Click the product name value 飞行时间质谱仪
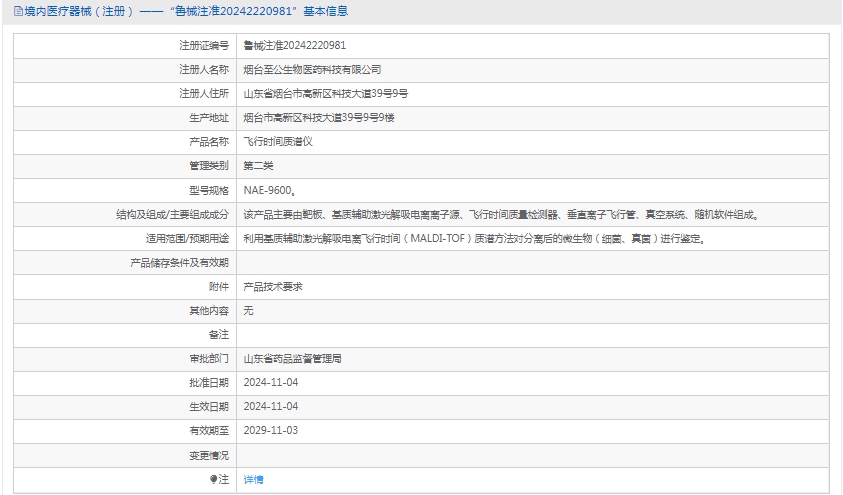The height and width of the screenshot is (495, 843). click(x=278, y=142)
